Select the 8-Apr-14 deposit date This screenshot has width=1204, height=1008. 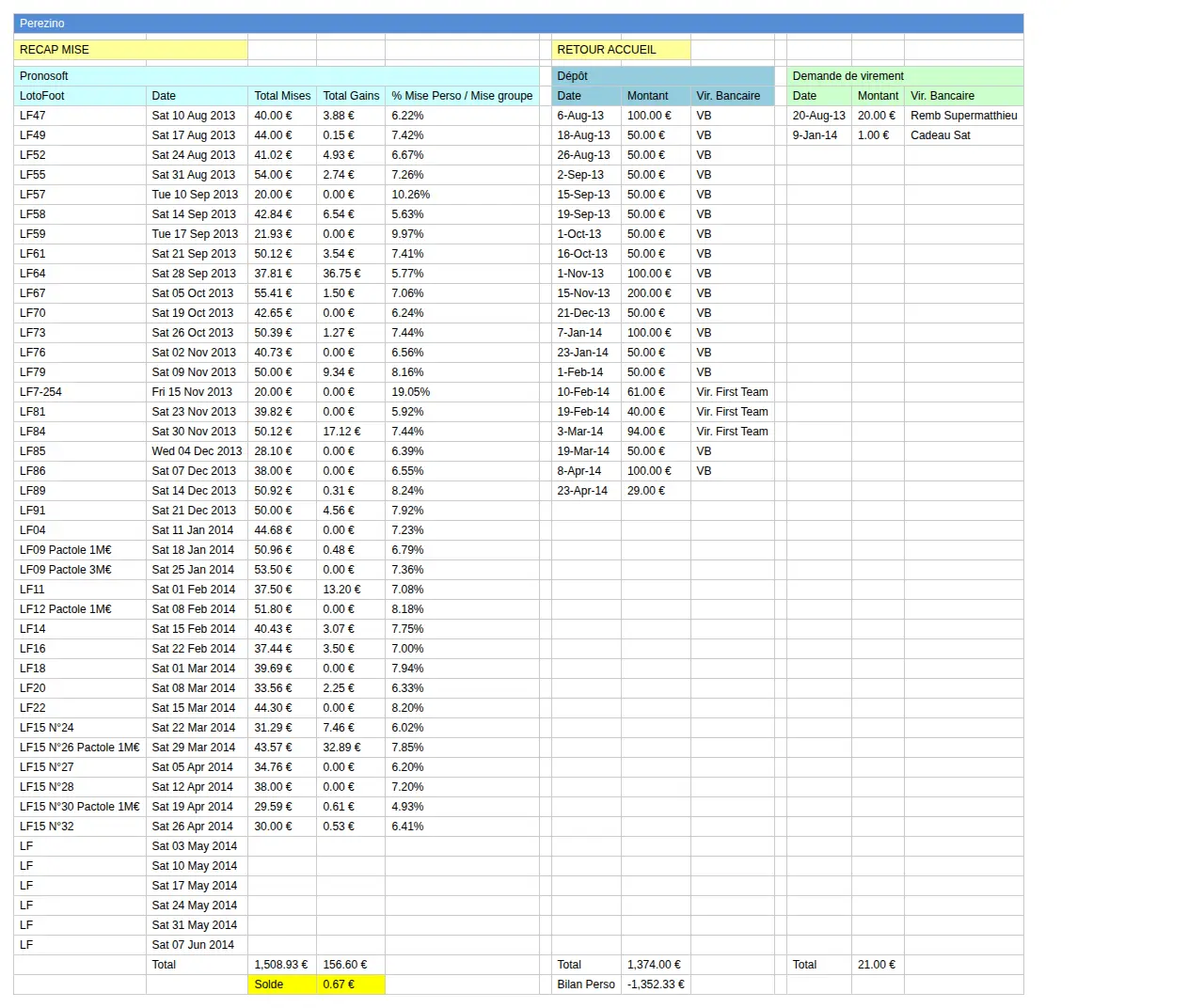586,471
